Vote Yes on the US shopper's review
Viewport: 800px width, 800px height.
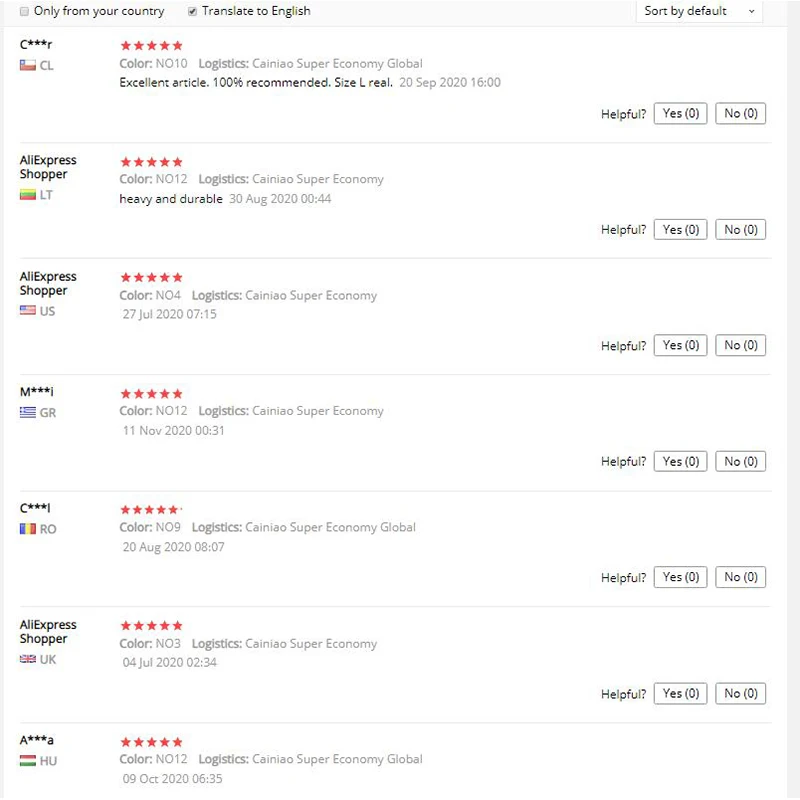pyautogui.click(x=681, y=346)
